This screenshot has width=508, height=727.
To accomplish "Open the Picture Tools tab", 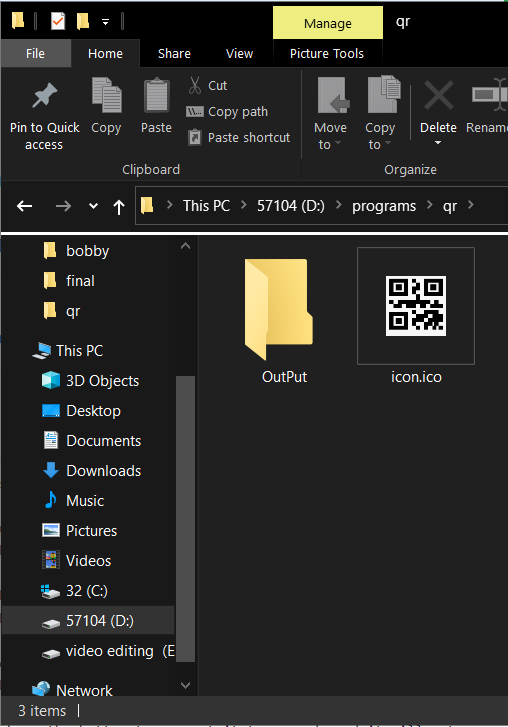I will (x=327, y=54).
